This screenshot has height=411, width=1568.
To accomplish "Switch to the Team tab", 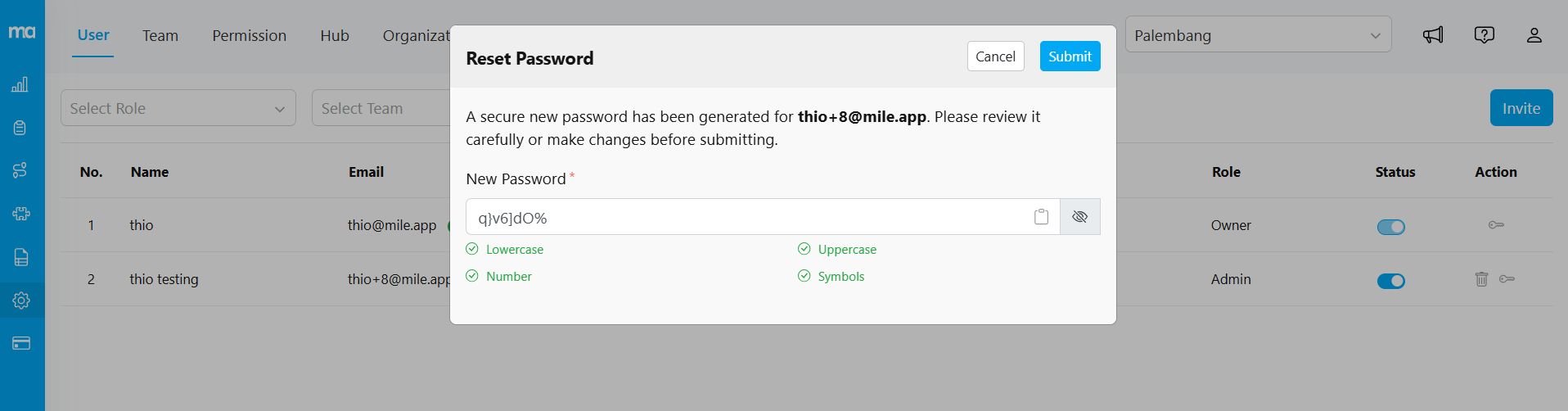I will [x=160, y=36].
